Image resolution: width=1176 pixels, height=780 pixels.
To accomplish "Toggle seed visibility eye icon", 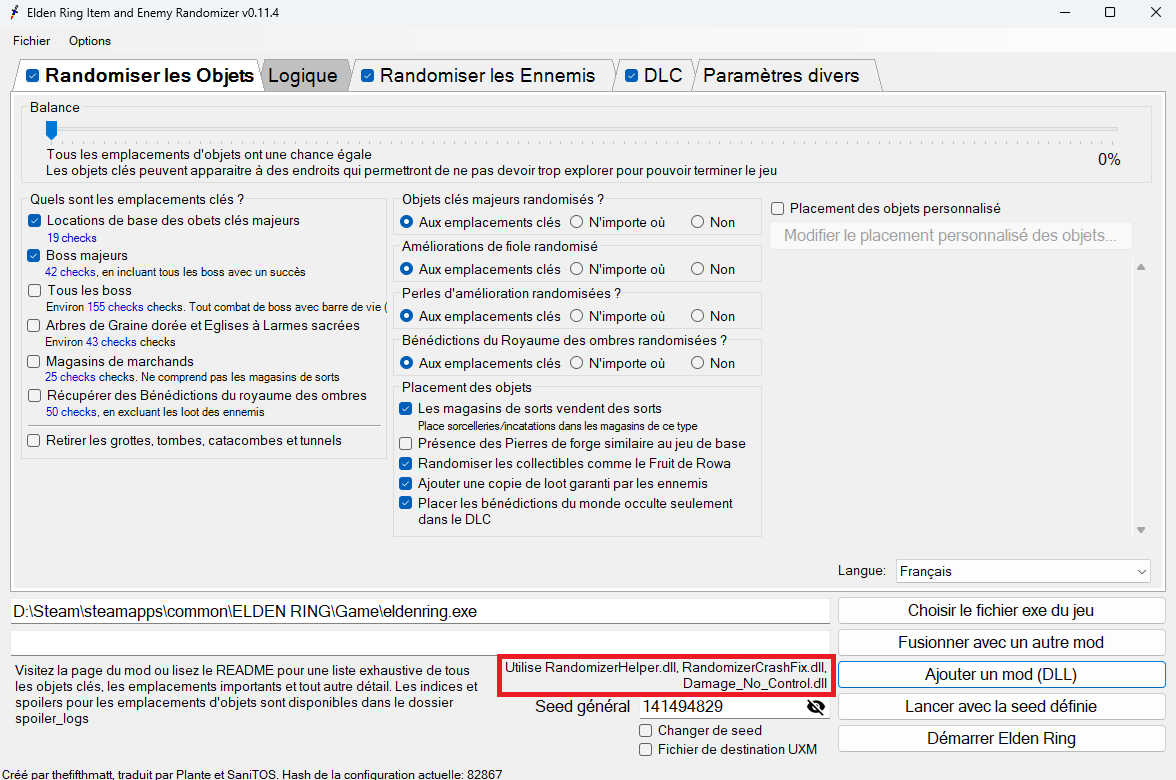I will [x=816, y=706].
